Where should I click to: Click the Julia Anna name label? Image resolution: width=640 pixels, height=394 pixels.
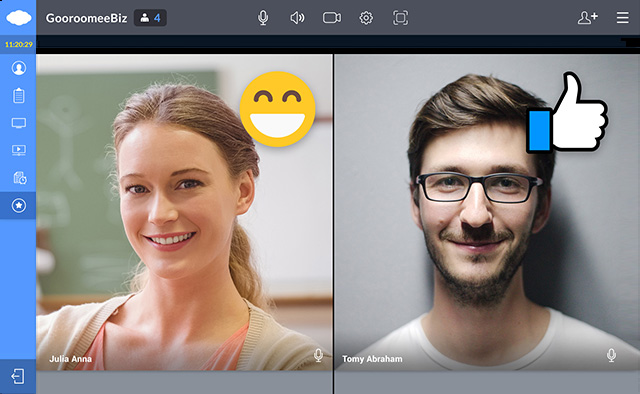click(x=71, y=359)
